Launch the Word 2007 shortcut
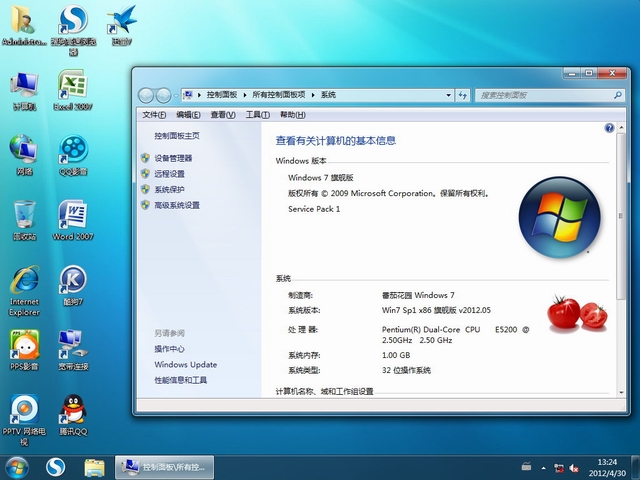This screenshot has height=480, width=640. (73, 220)
